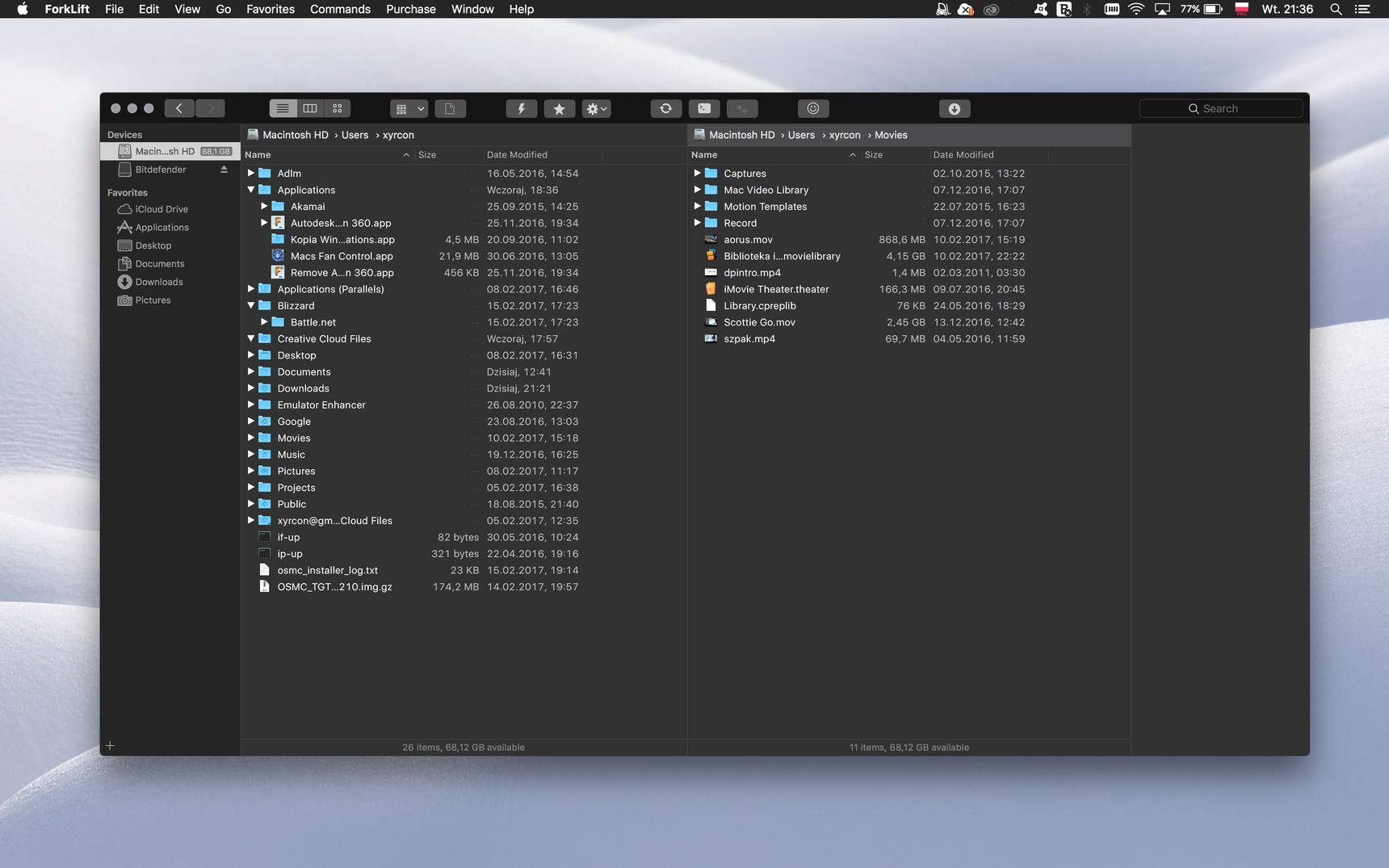Image resolution: width=1389 pixels, height=868 pixels.
Task: Eject the Bitdefender volume
Action: (224, 170)
